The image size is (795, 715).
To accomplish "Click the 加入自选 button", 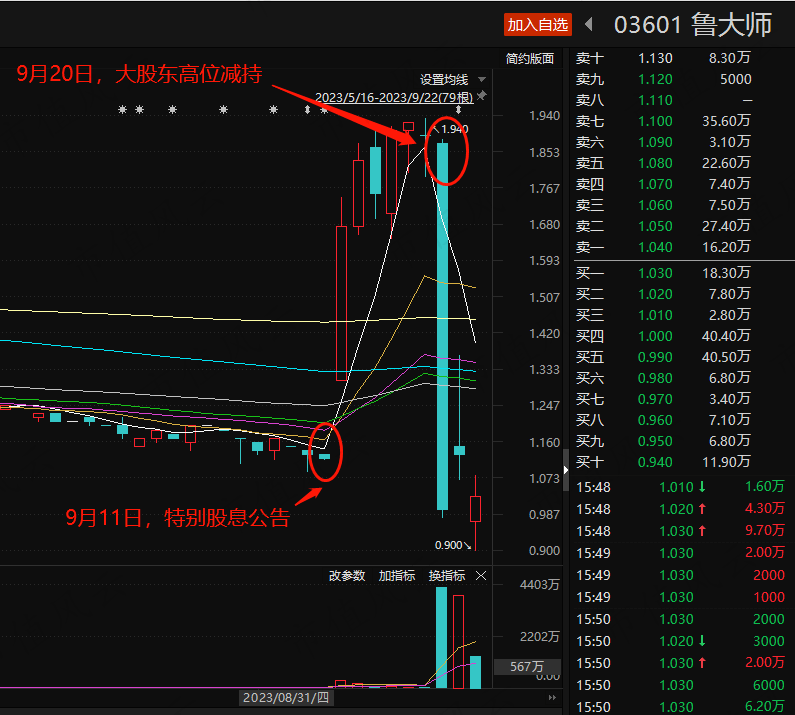I will (x=538, y=24).
